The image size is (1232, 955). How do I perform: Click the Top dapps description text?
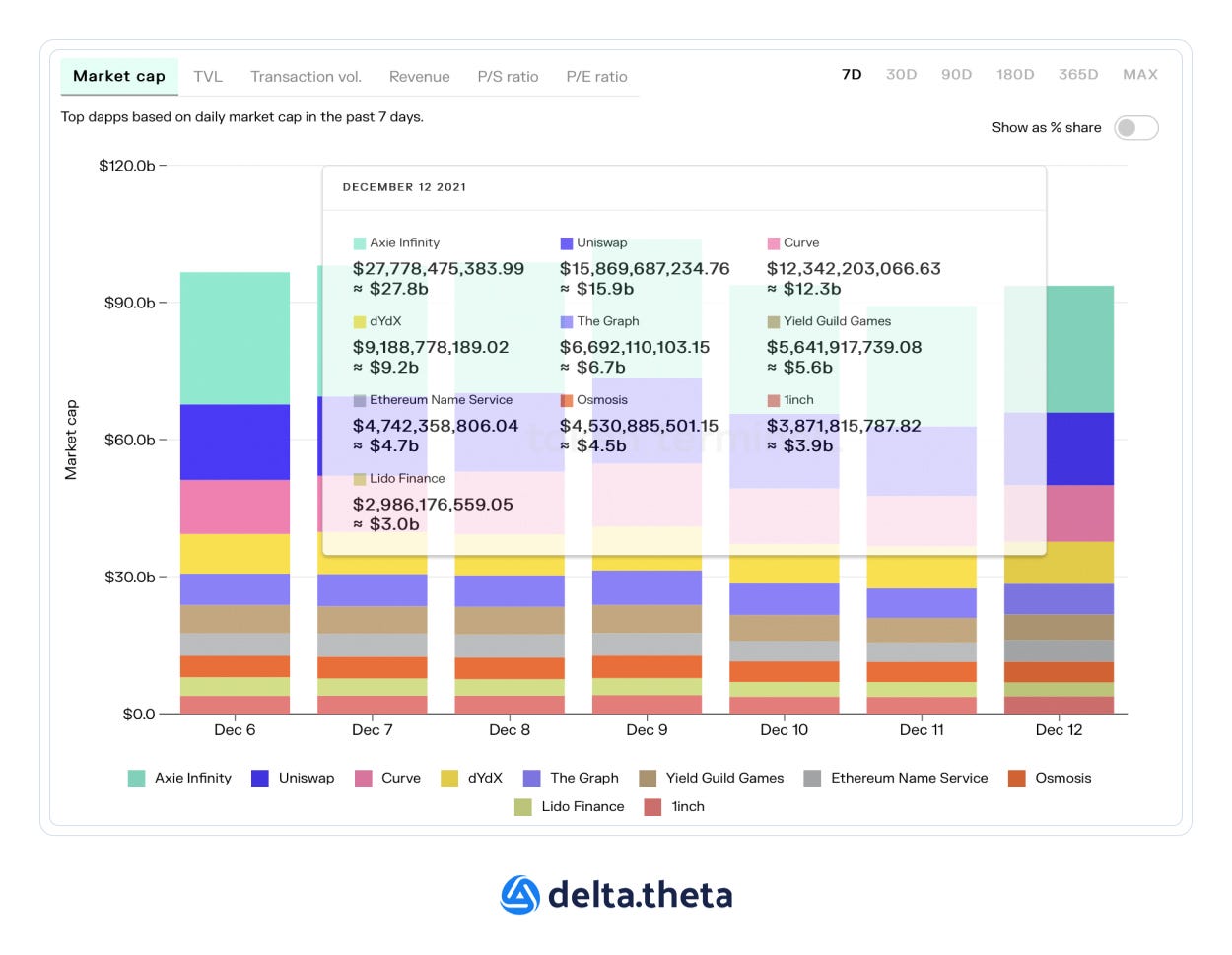coord(242,117)
